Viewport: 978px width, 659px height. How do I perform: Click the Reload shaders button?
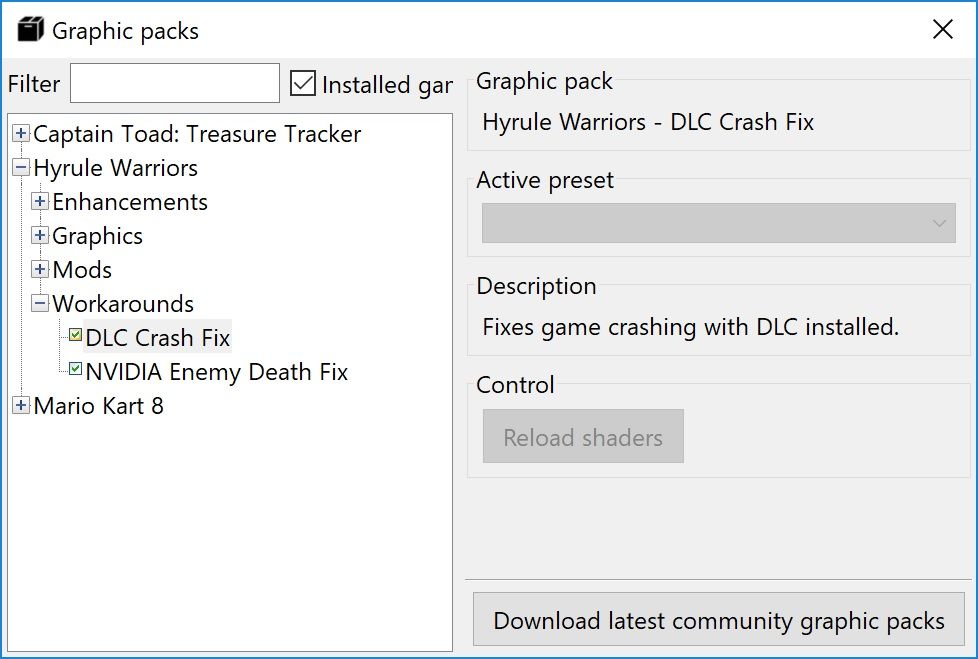coord(583,436)
